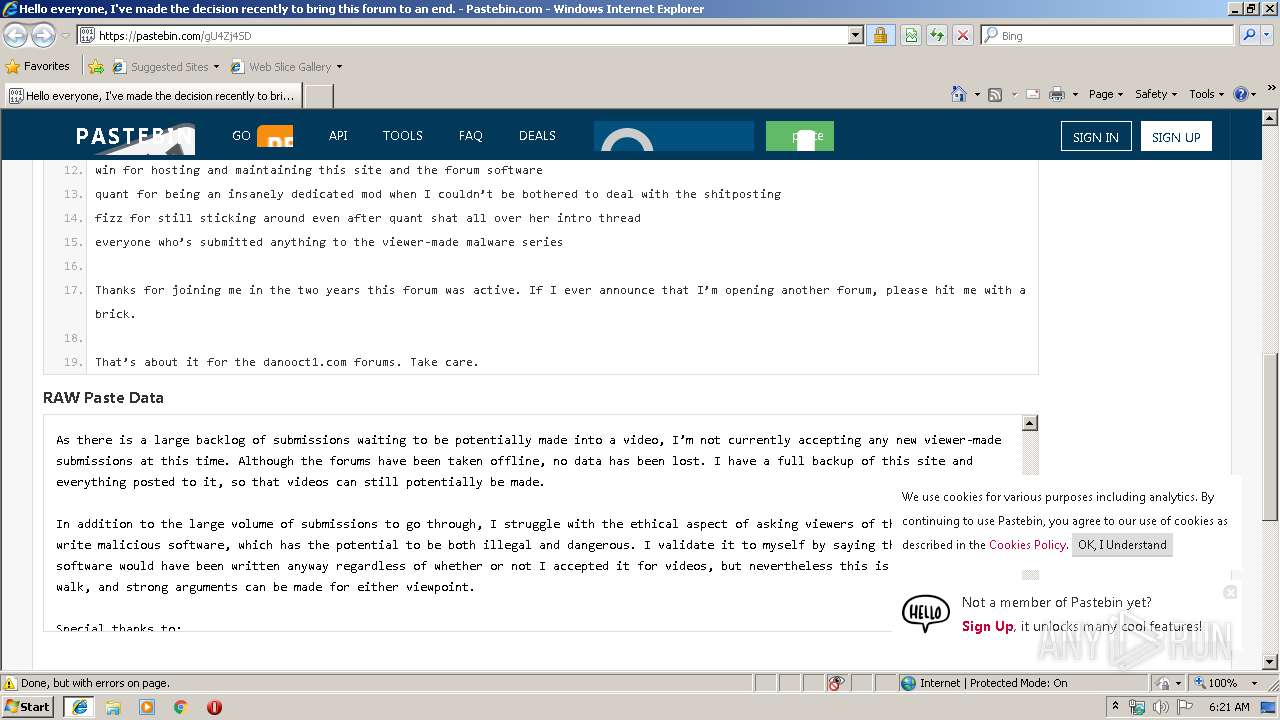
Task: Click the Internet zone globe icon
Action: 908,683
